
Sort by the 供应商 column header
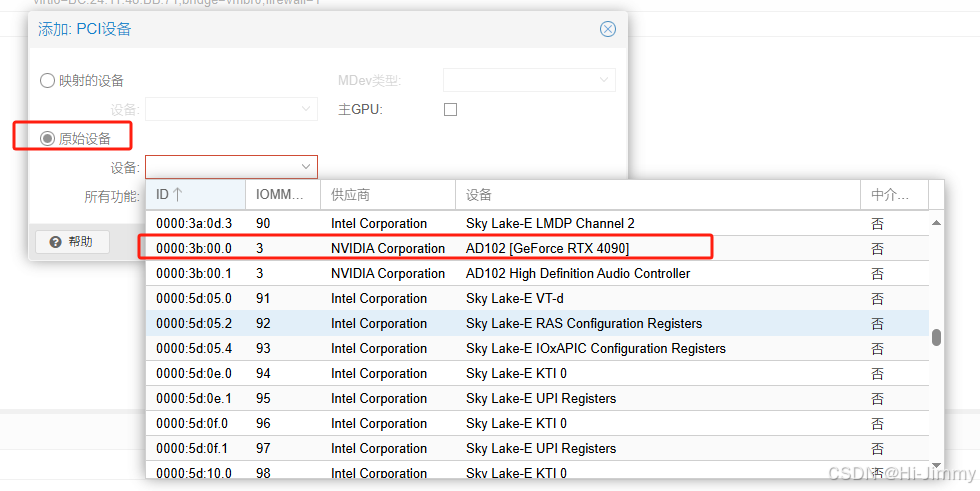coord(388,195)
